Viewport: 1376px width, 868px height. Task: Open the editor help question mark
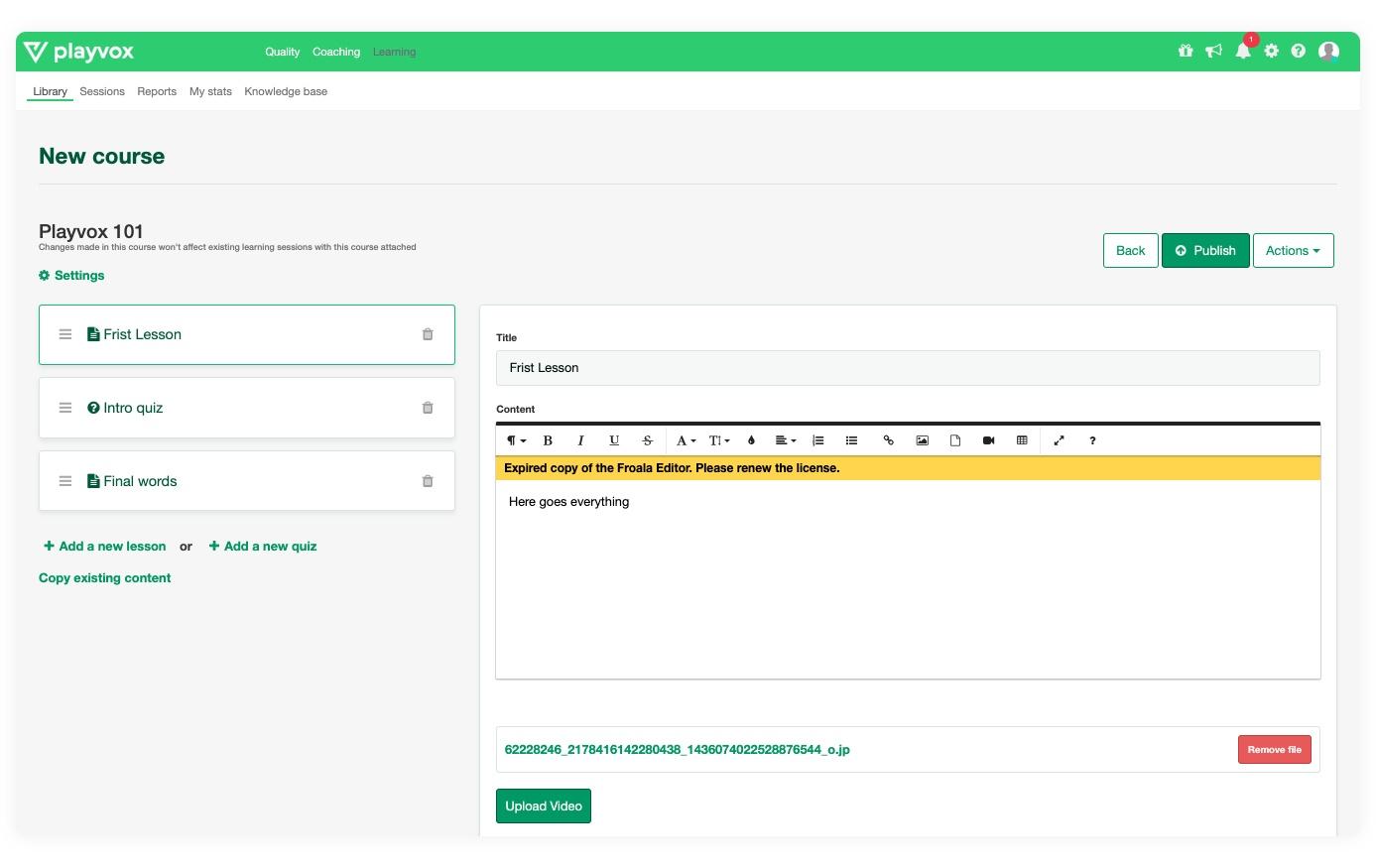click(1092, 440)
